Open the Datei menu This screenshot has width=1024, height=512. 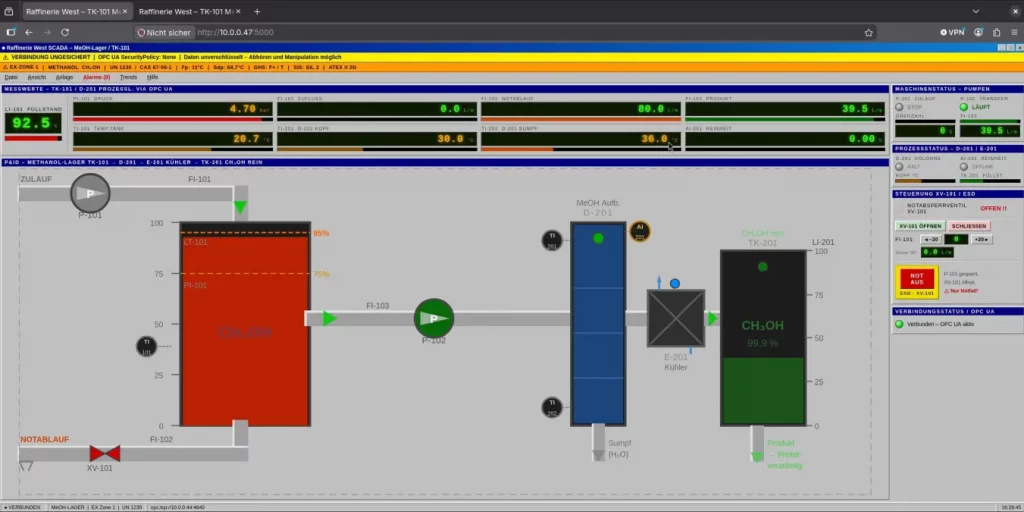click(11, 77)
